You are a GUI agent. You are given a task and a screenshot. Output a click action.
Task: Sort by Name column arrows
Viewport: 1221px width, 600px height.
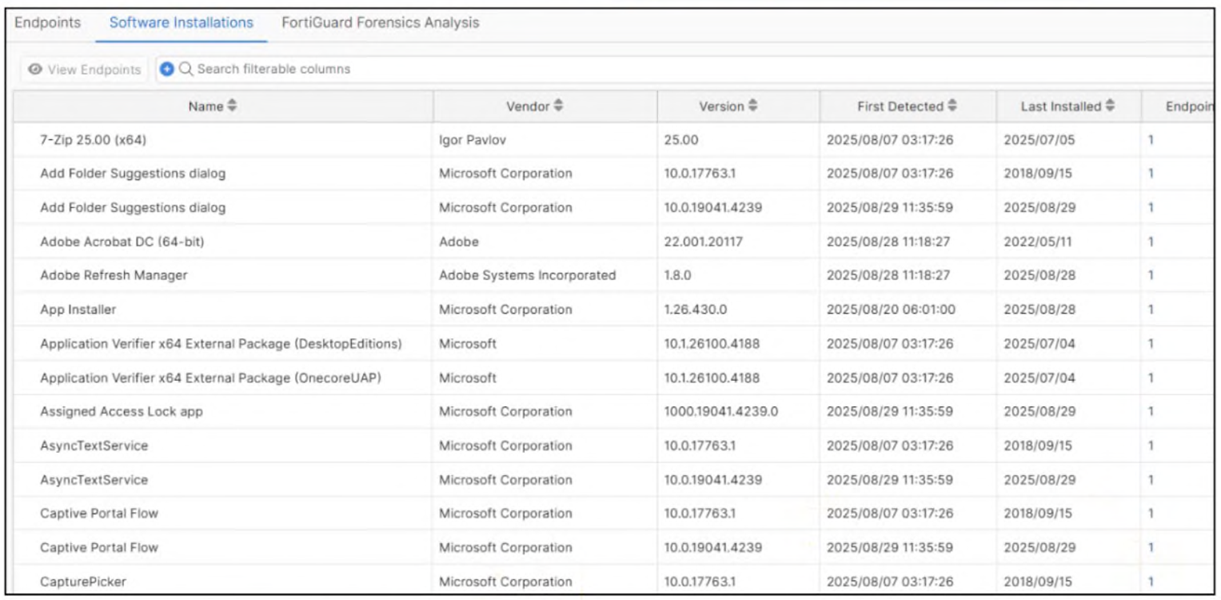click(x=232, y=106)
